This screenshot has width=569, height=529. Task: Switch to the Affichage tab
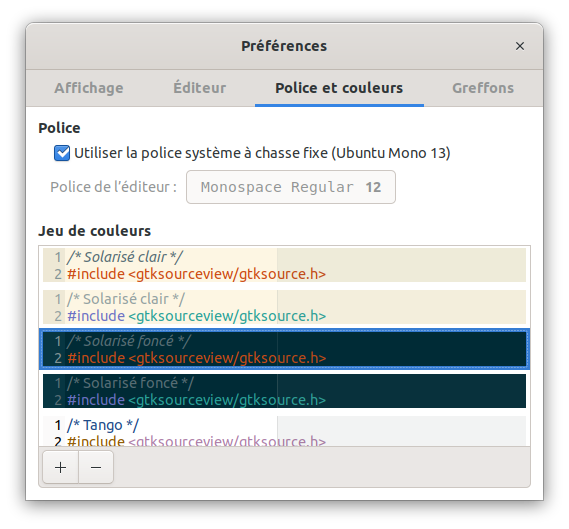point(89,88)
